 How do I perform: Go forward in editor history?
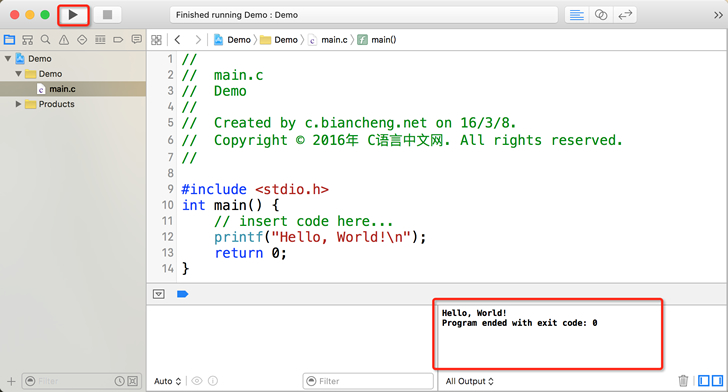(x=198, y=40)
